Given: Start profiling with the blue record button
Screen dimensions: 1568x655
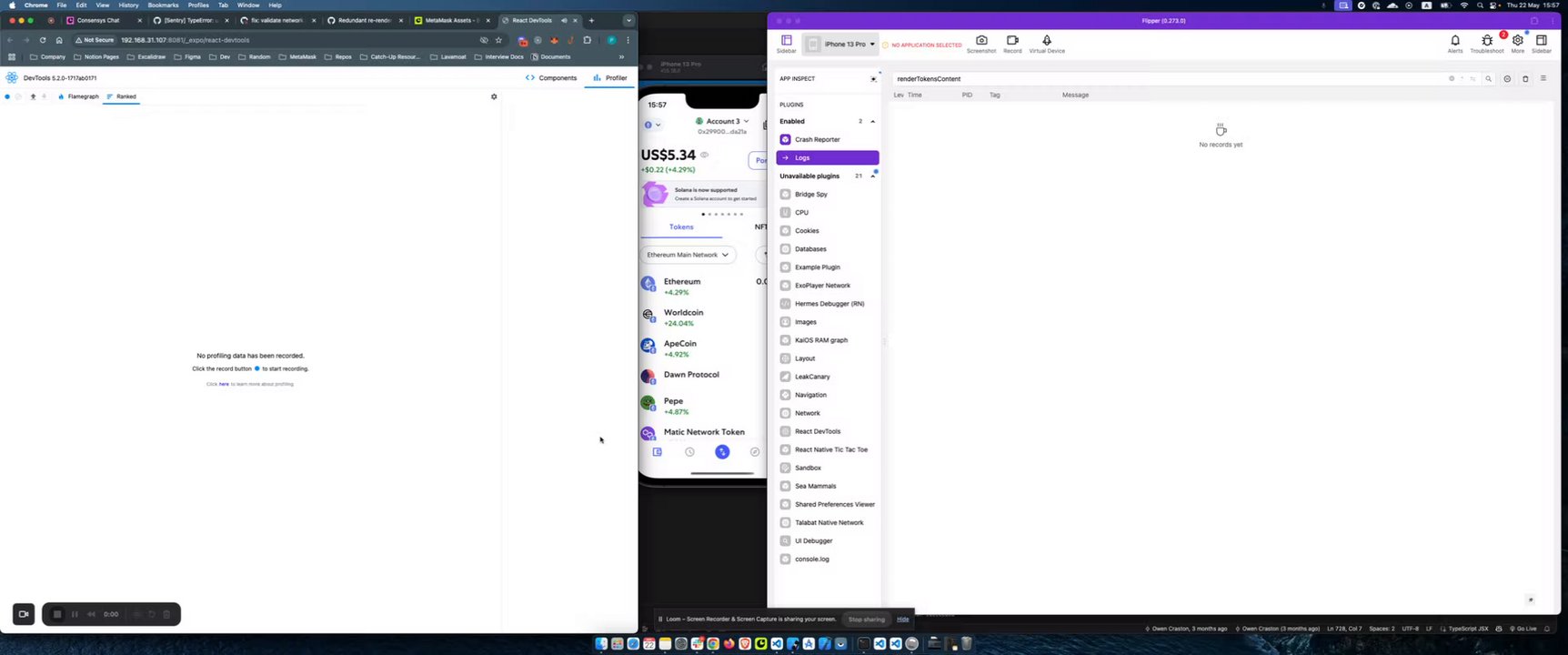Looking at the screenshot, I should pos(7,96).
